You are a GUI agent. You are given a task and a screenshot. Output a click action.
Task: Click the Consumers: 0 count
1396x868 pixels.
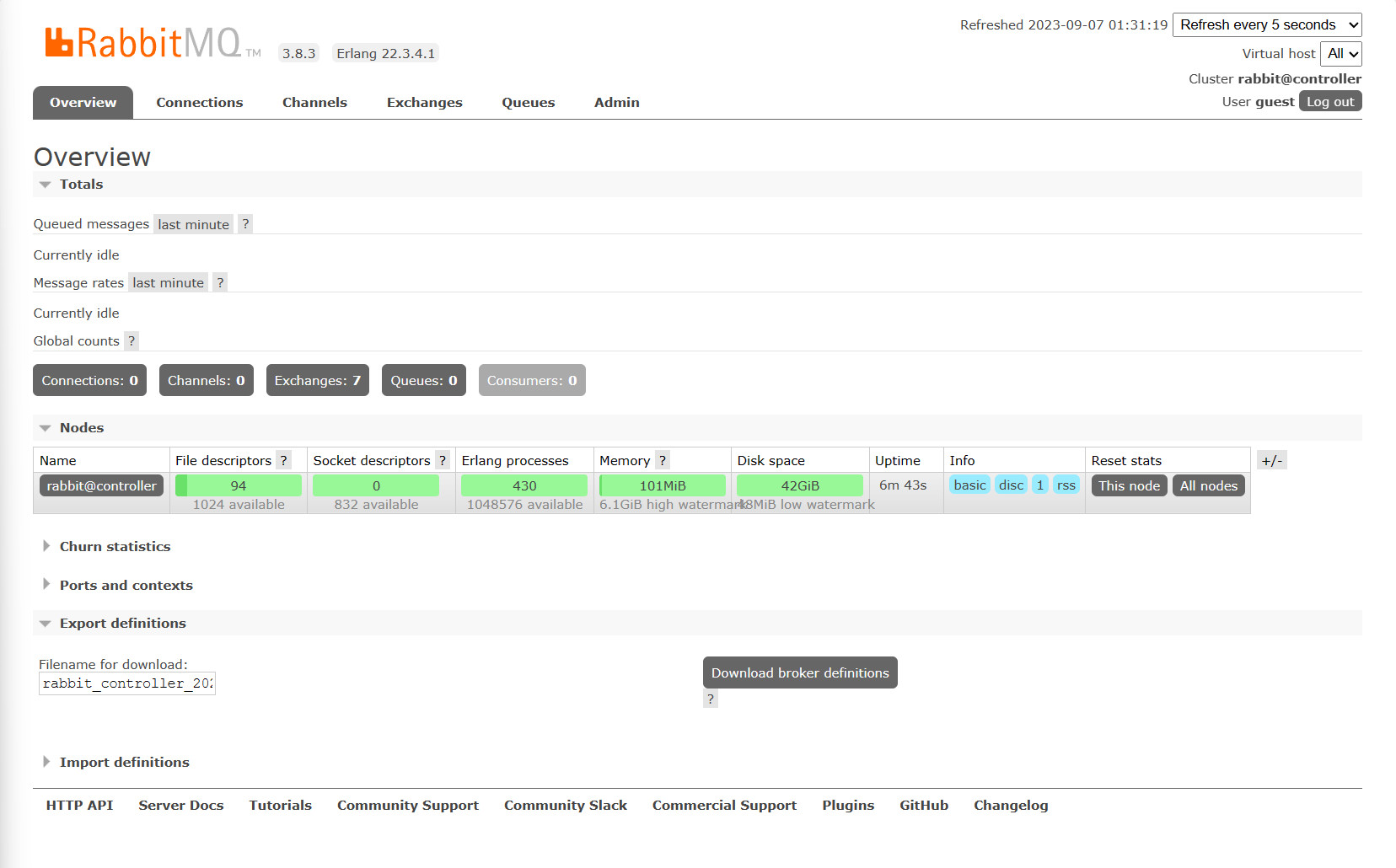tap(532, 380)
